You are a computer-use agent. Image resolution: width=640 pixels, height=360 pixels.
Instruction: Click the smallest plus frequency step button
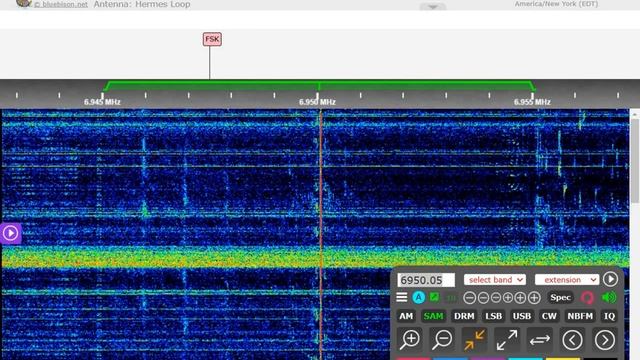click(507, 298)
